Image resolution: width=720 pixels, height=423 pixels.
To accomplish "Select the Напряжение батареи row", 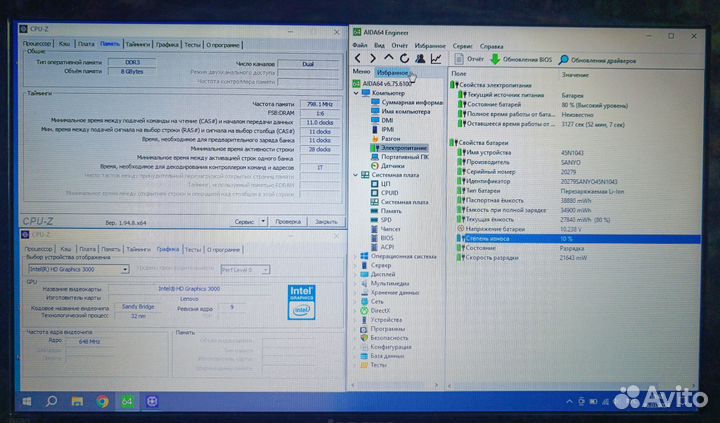I will (x=579, y=229).
